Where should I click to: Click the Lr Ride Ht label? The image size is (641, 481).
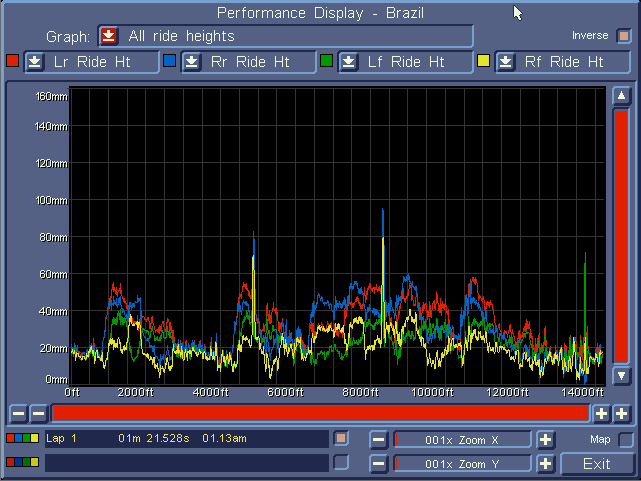(x=92, y=62)
